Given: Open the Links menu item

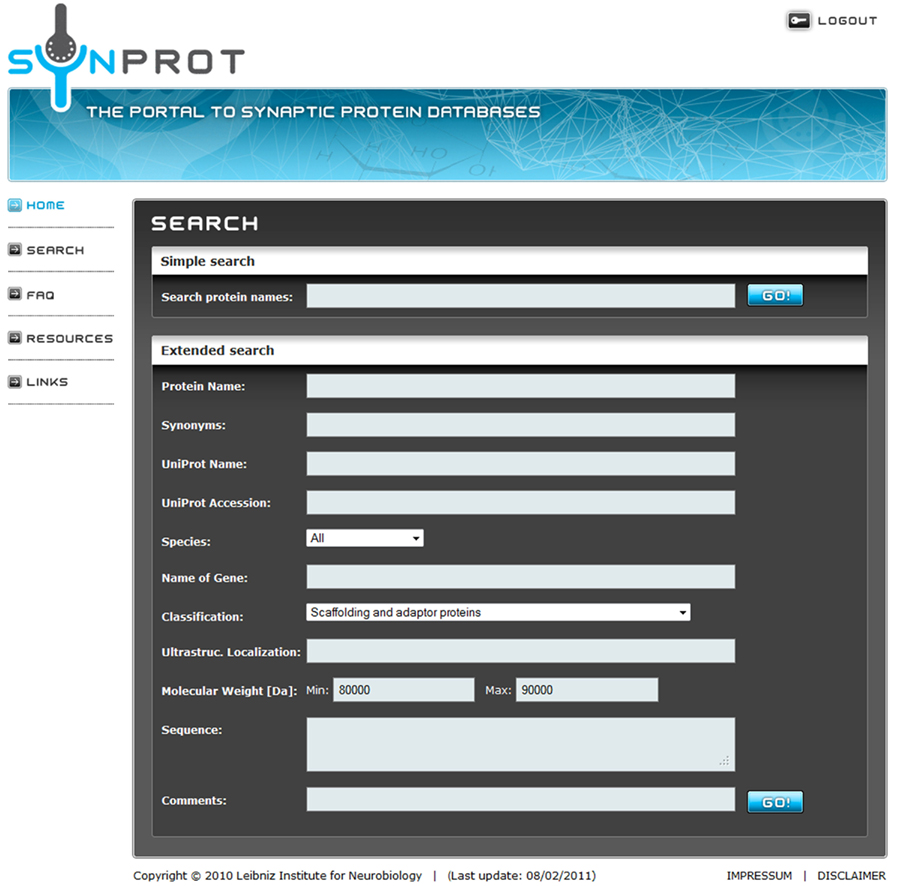Looking at the screenshot, I should coord(47,382).
